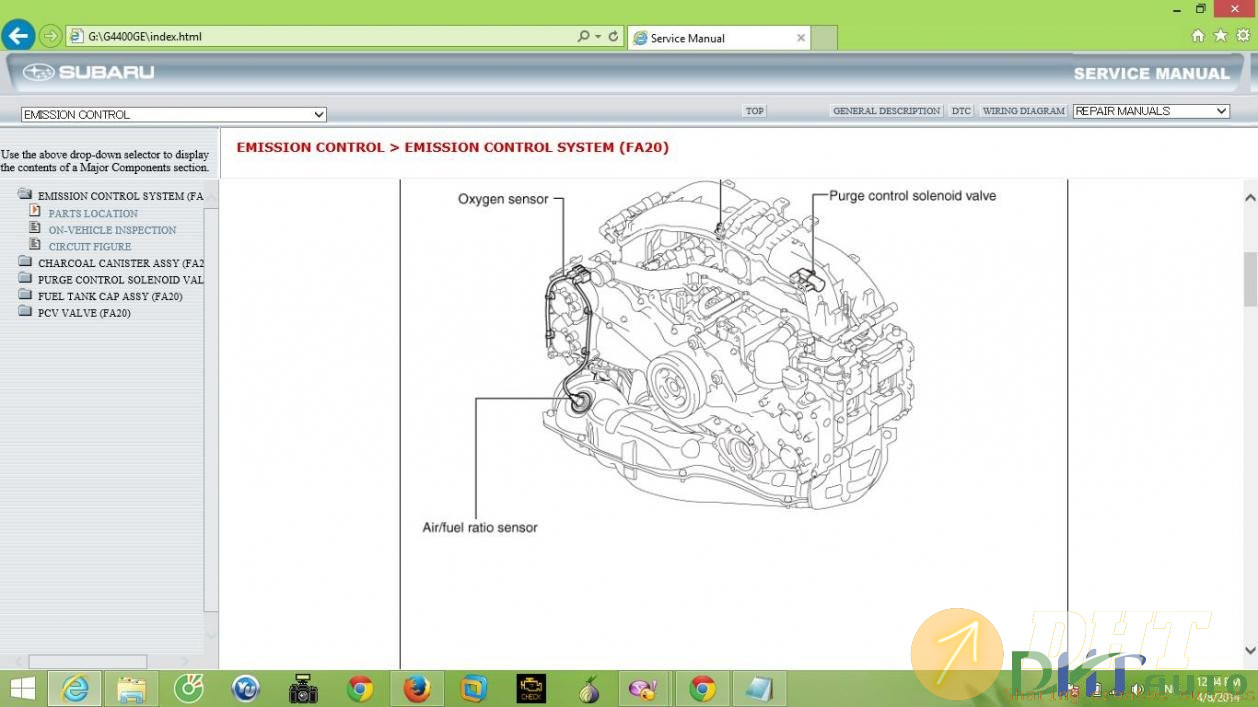Click the address bar URL field
The width and height of the screenshot is (1258, 707).
click(x=320, y=37)
